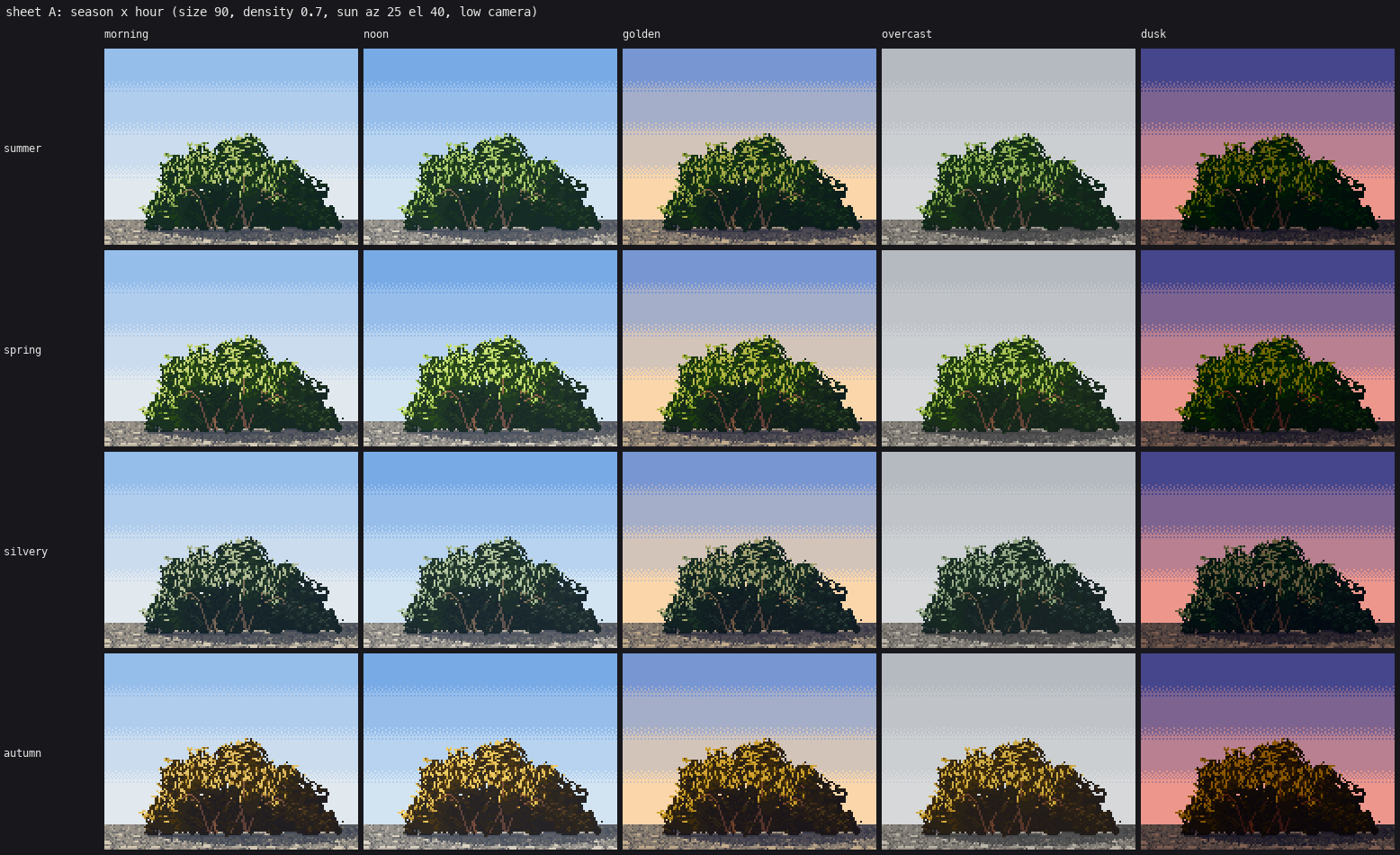1400x855 pixels.
Task: Select the autumn dusk tree thumbnail
Action: (x=1268, y=751)
